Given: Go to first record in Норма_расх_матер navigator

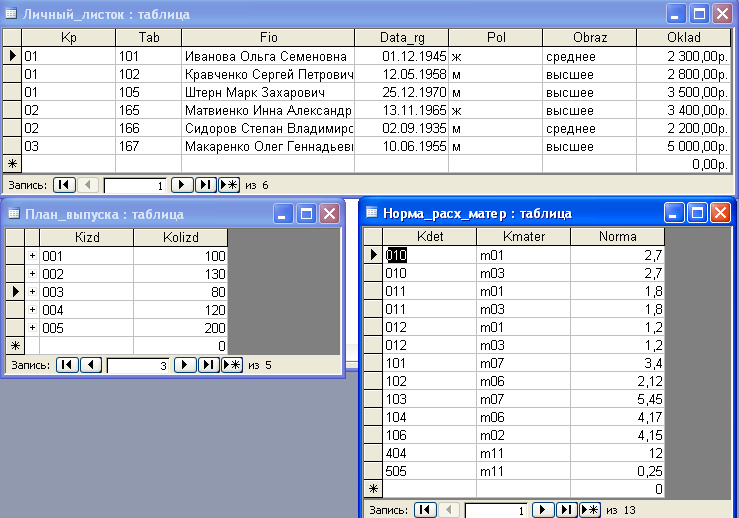Looking at the screenshot, I should pyautogui.click(x=425, y=510).
